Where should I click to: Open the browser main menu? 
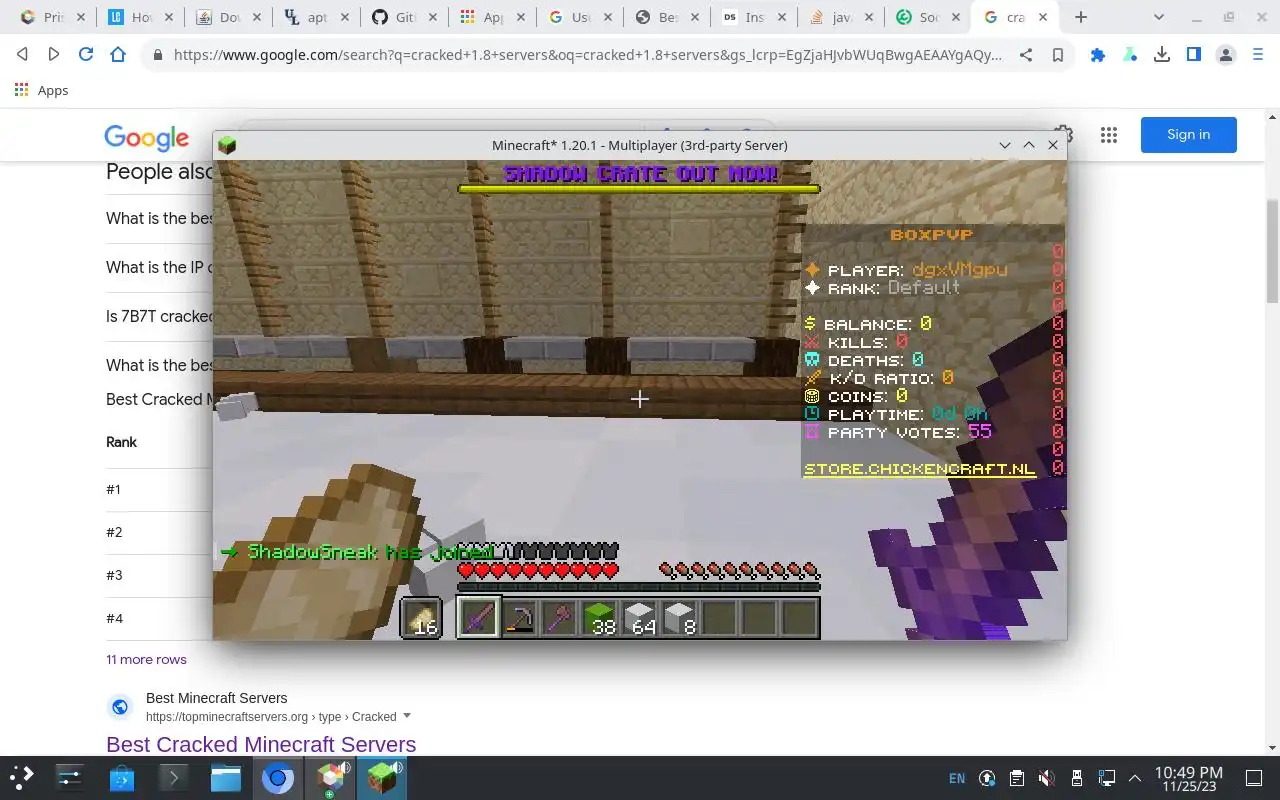[1258, 55]
